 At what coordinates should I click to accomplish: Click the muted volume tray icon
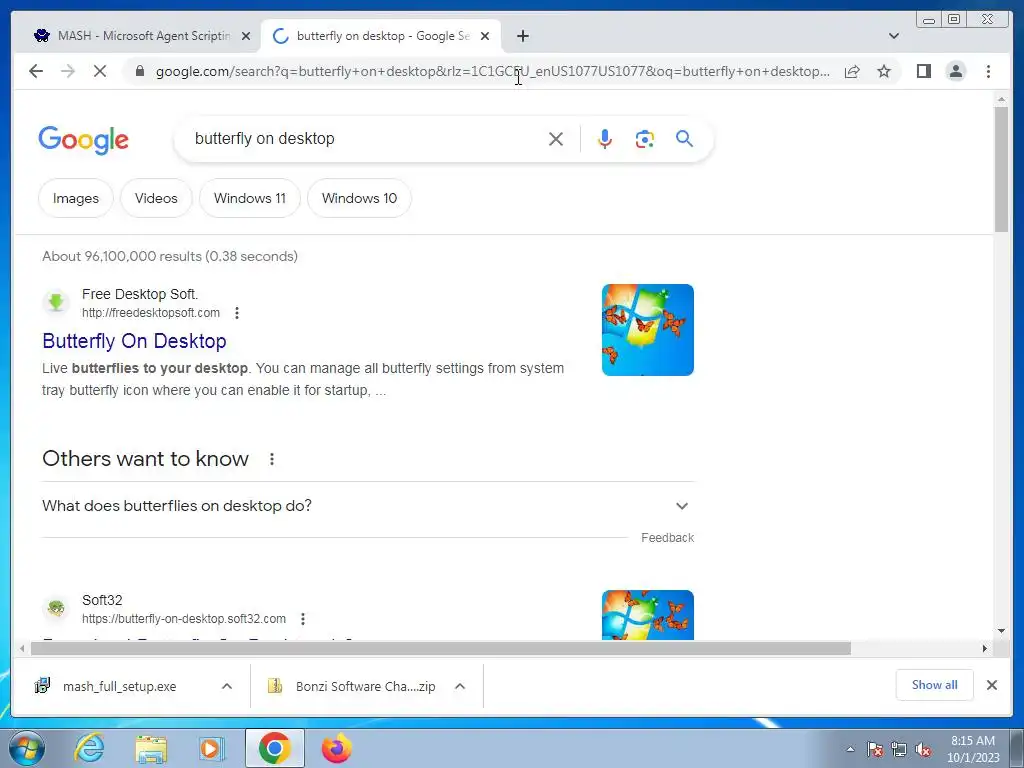[923, 749]
